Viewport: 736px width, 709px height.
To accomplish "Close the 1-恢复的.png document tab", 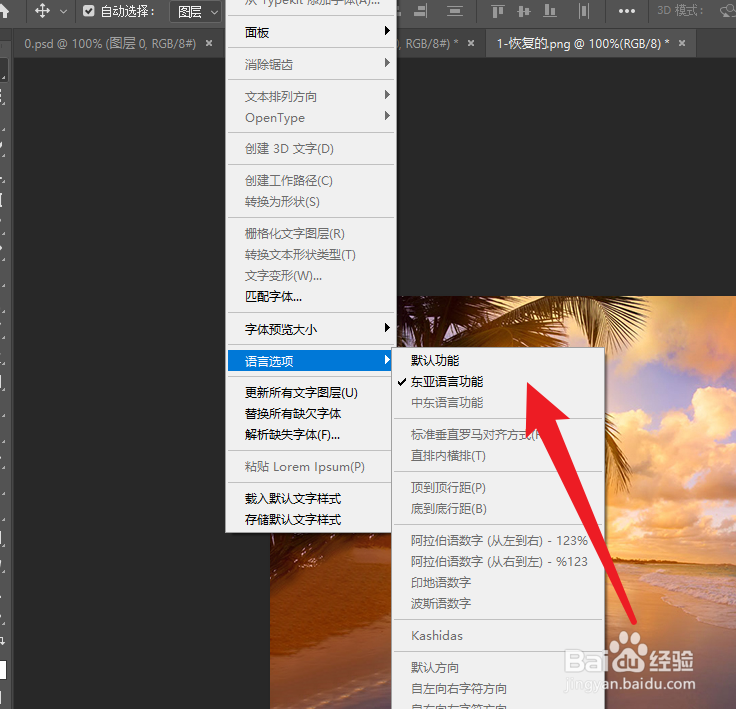I will point(682,43).
